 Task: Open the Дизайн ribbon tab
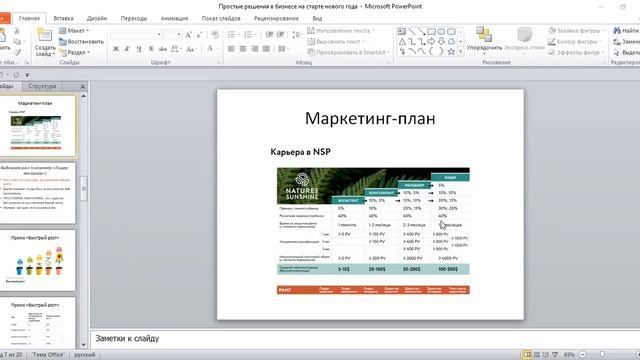(97, 18)
